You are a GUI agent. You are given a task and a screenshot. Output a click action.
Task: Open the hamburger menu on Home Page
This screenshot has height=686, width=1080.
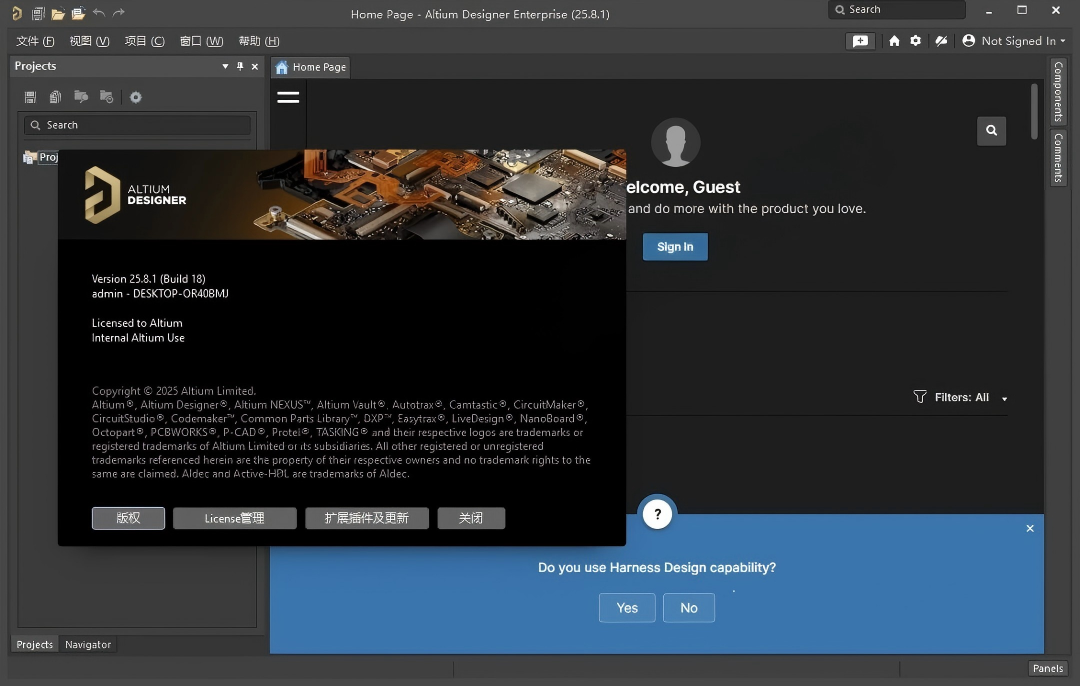[288, 97]
